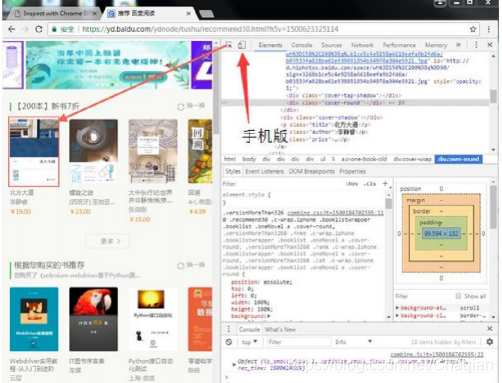Refresh purchase recommendations with 换一换
The width and height of the screenshot is (502, 383).
[x=191, y=265]
